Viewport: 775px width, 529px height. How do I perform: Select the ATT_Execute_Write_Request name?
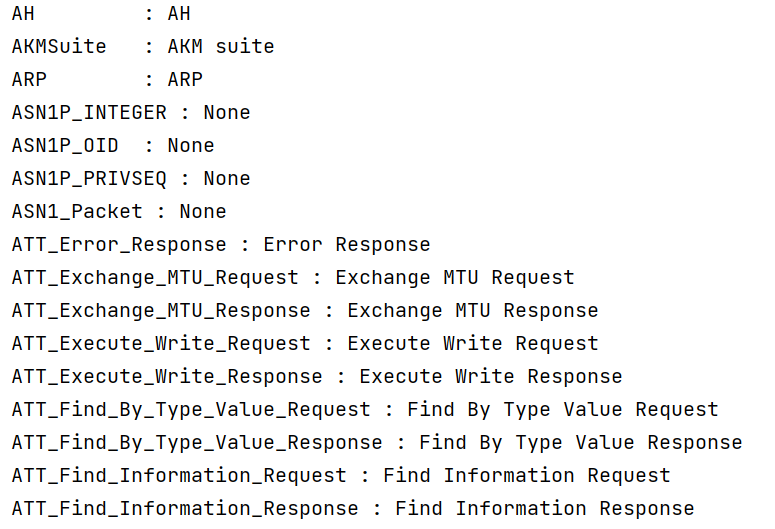click(x=161, y=344)
